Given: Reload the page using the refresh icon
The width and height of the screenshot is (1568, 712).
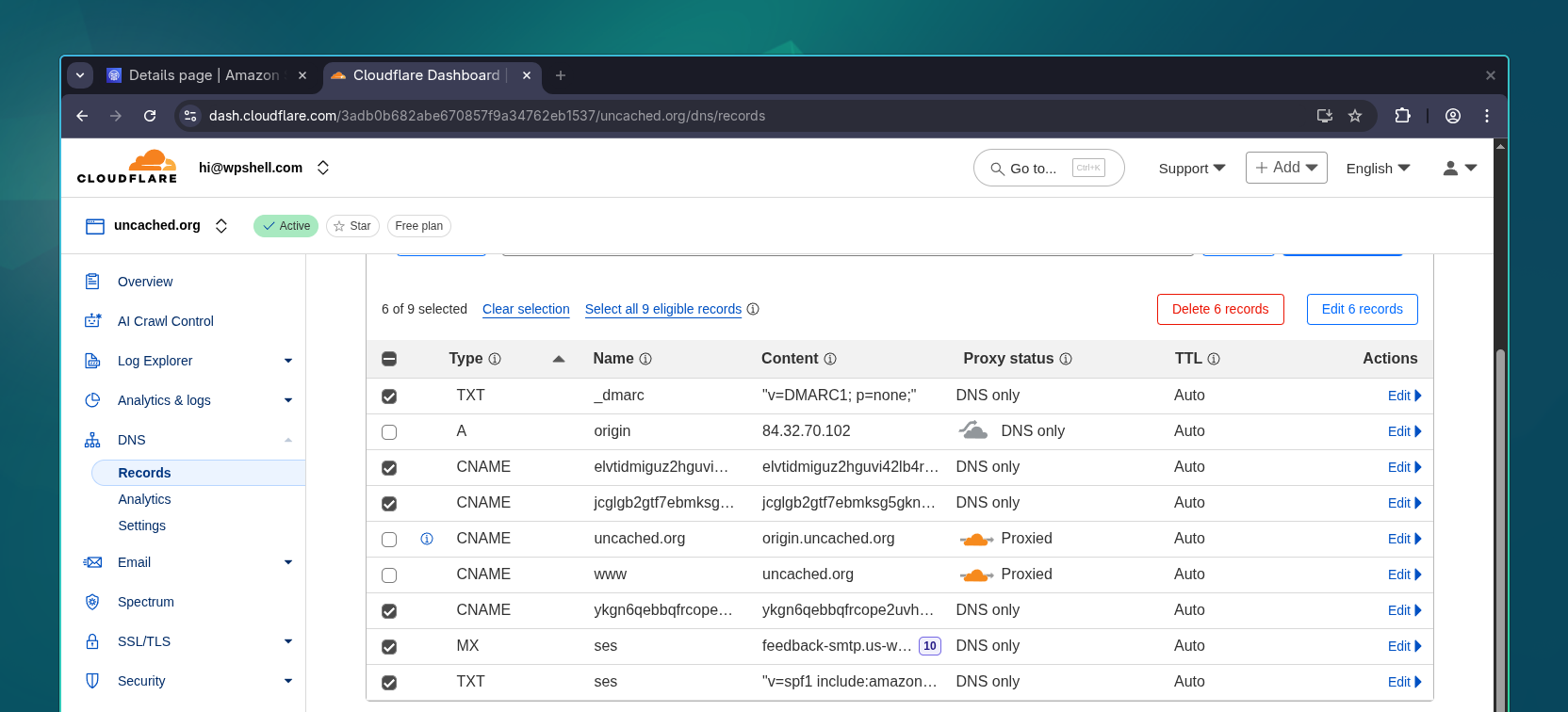Looking at the screenshot, I should click(150, 116).
